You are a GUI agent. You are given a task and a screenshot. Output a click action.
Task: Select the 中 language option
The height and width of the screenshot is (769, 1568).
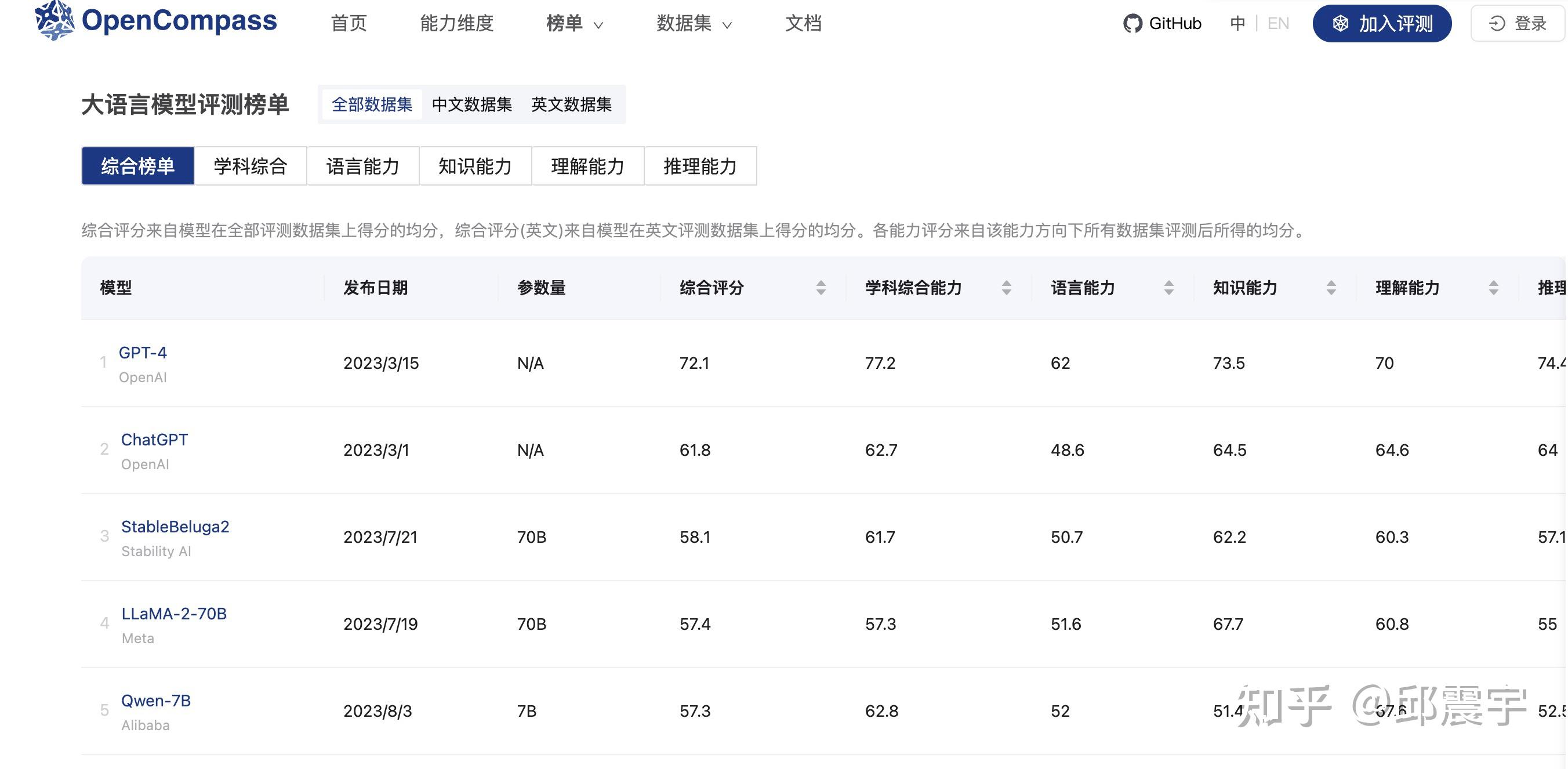1237,23
